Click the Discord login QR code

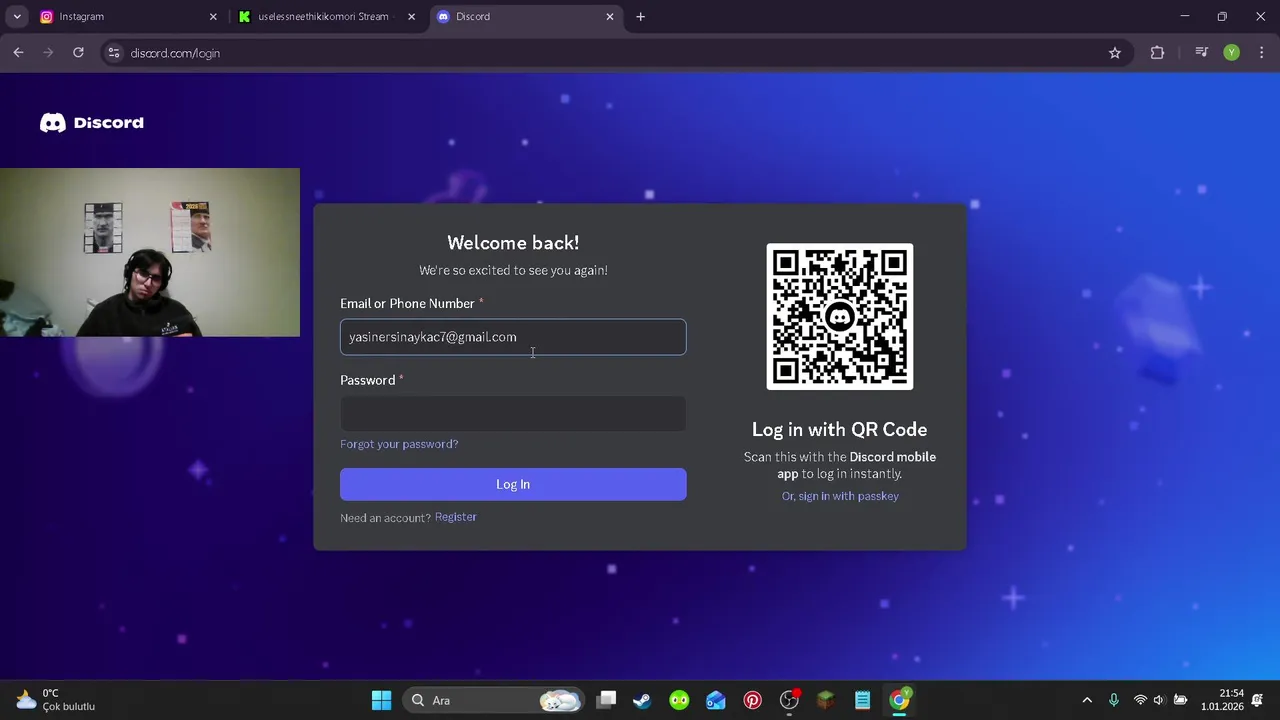point(840,317)
